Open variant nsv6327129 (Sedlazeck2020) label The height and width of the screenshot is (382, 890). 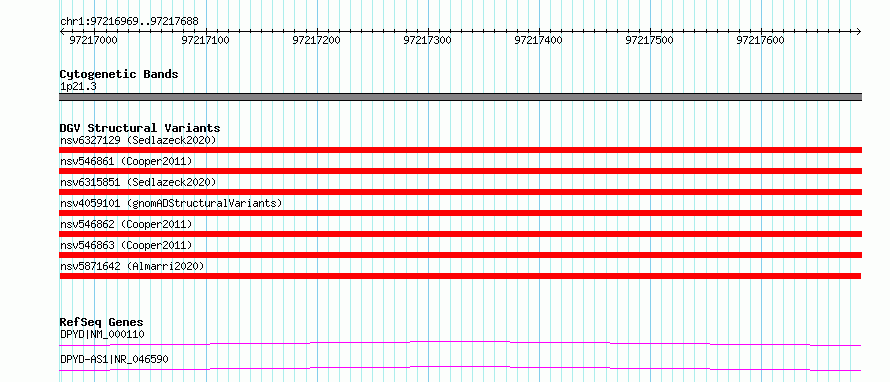point(138,140)
